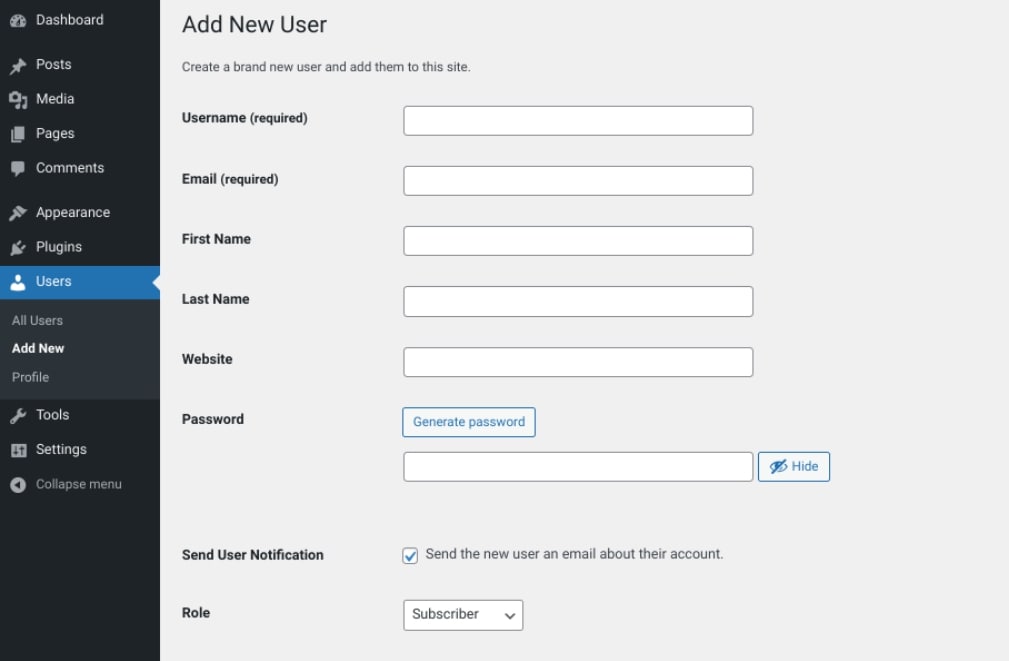The image size is (1009, 661).
Task: Select the Add New submenu link
Action: (38, 349)
